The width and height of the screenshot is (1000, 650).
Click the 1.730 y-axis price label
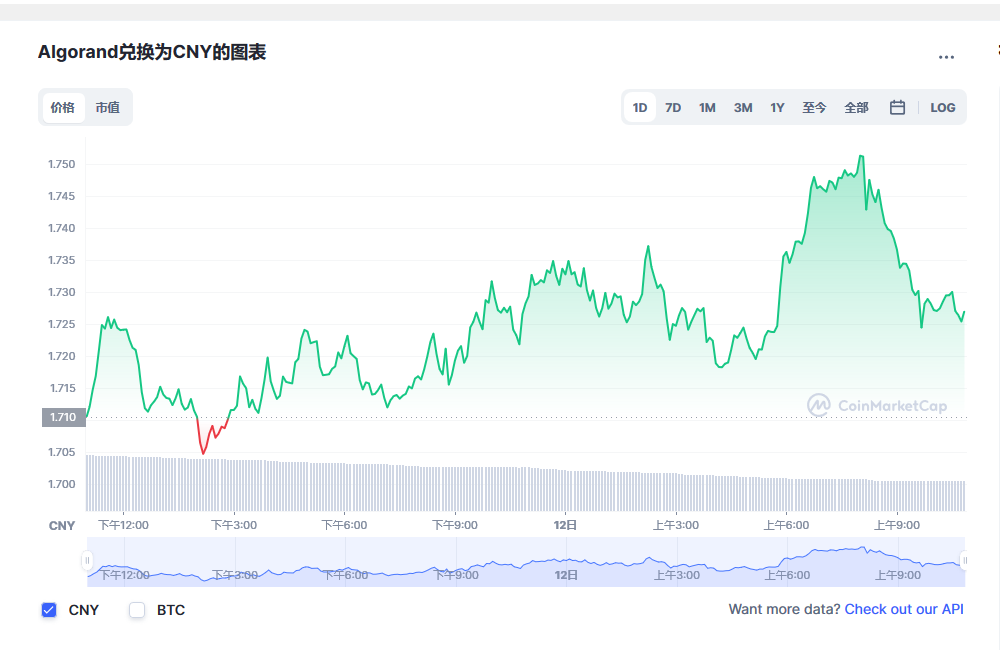(62, 292)
